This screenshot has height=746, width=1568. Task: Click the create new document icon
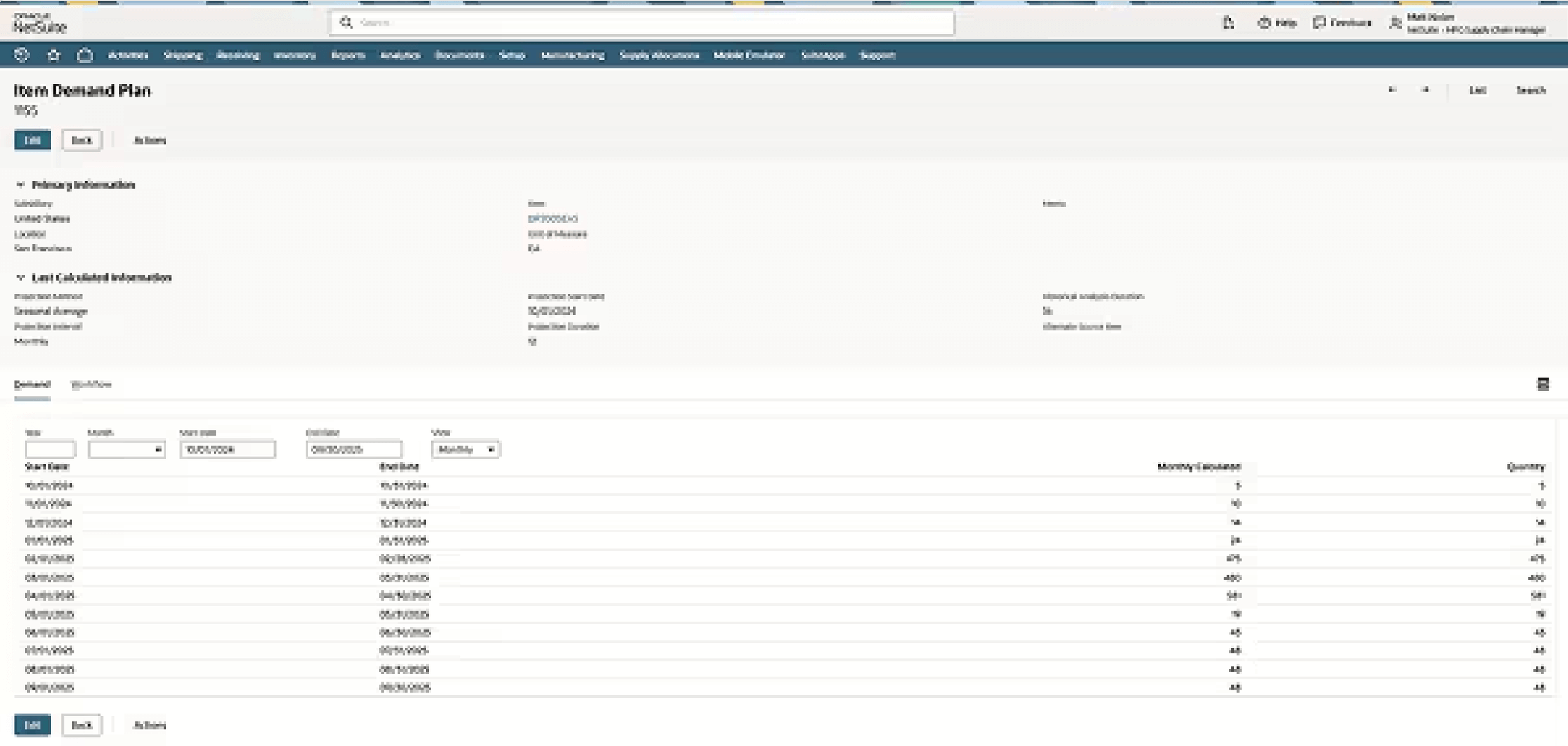[x=1228, y=23]
